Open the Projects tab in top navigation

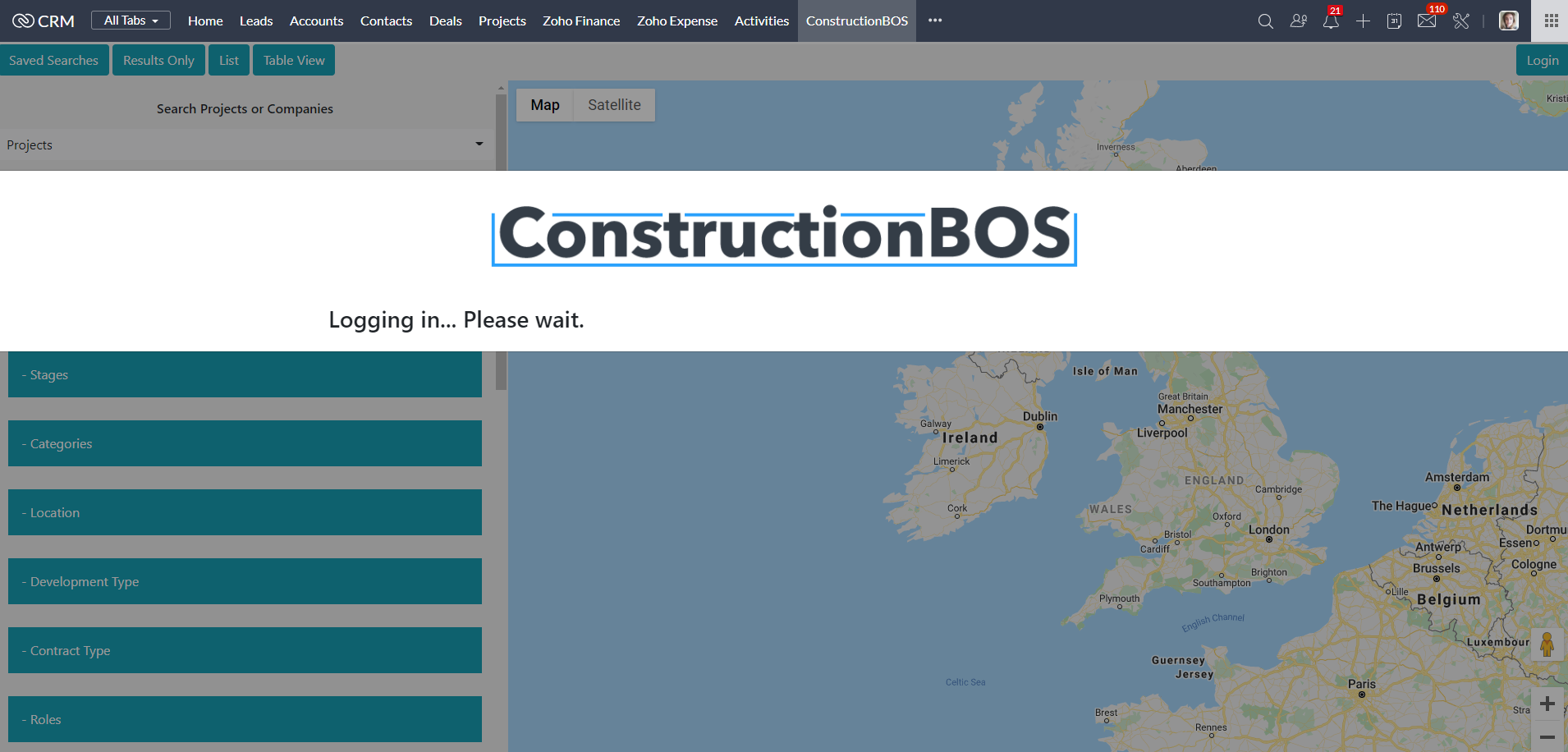point(502,21)
